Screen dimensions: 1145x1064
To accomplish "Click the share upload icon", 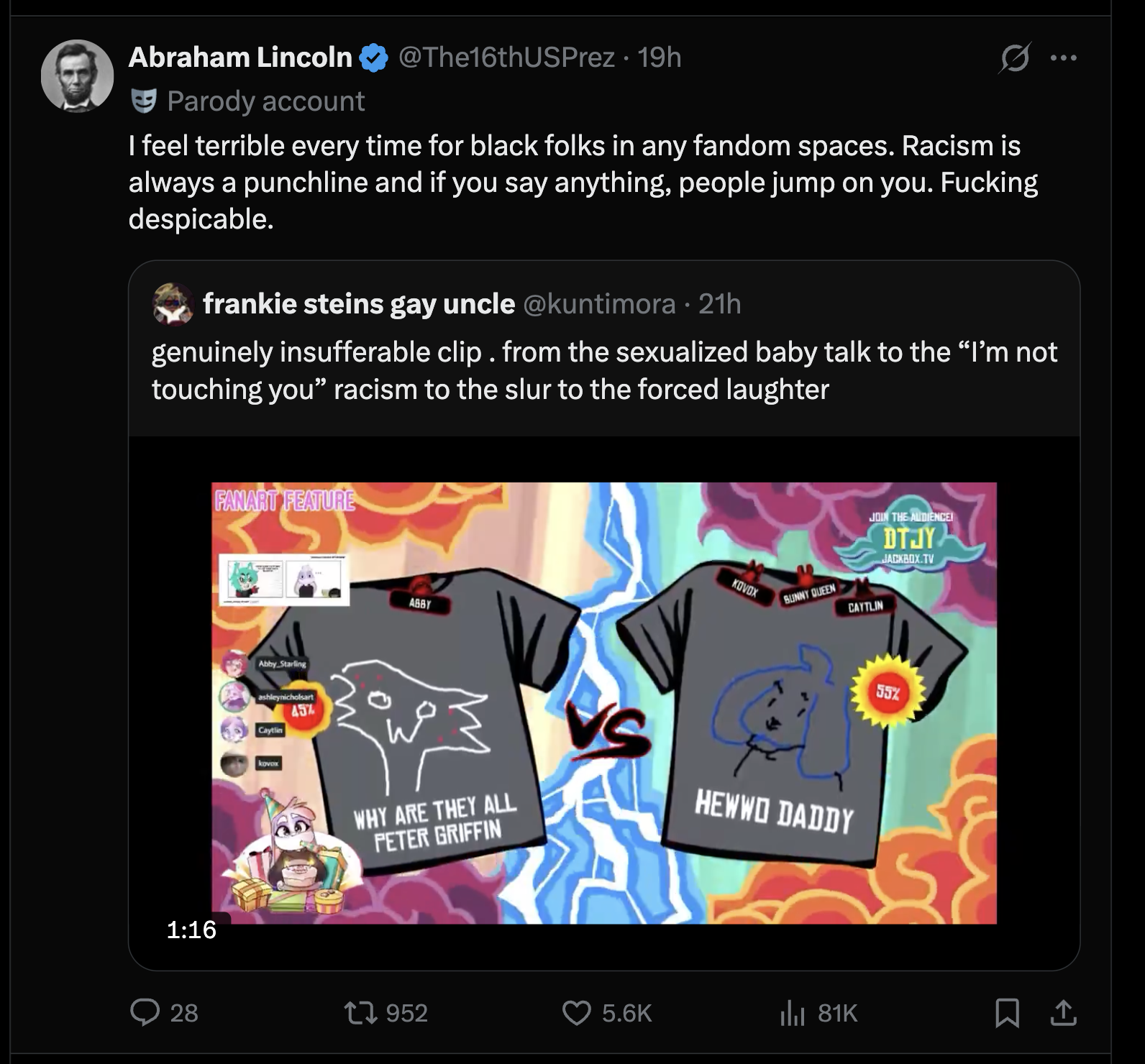I will coord(1063,1012).
